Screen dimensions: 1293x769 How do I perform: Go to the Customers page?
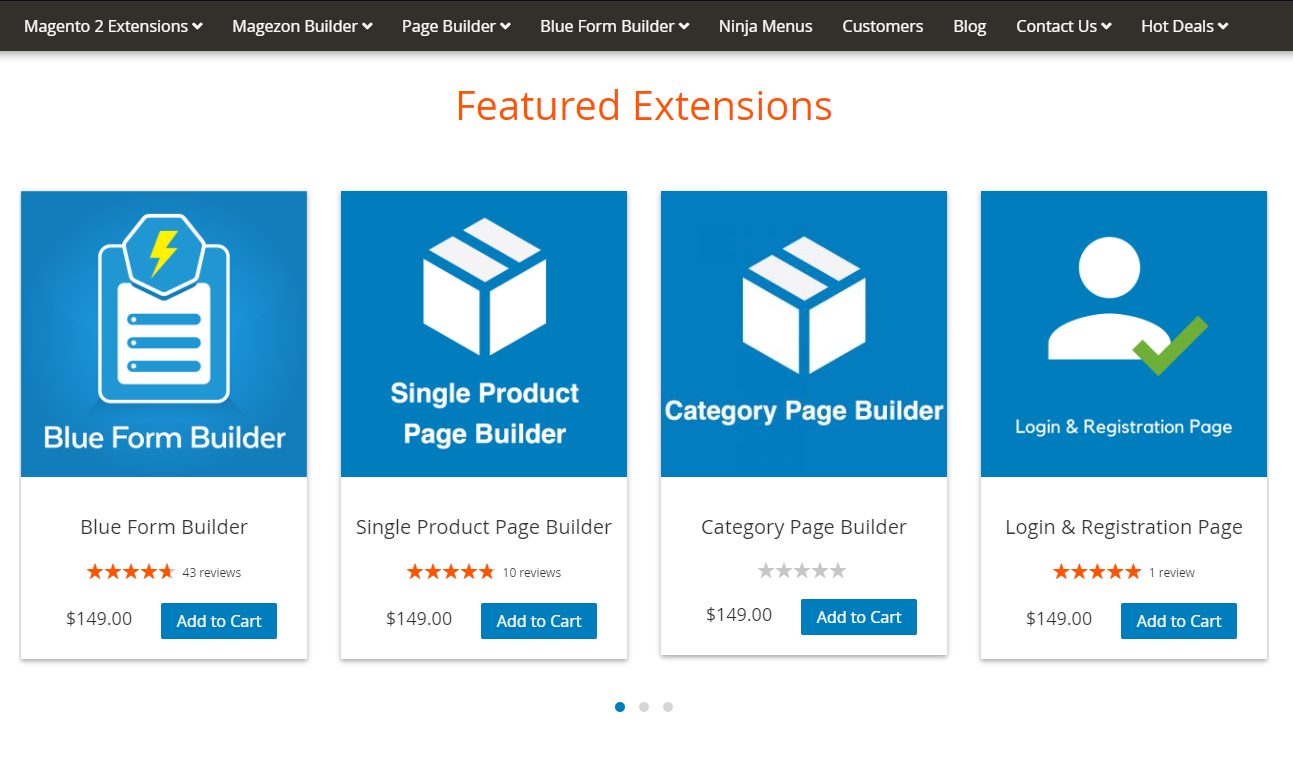pos(882,26)
